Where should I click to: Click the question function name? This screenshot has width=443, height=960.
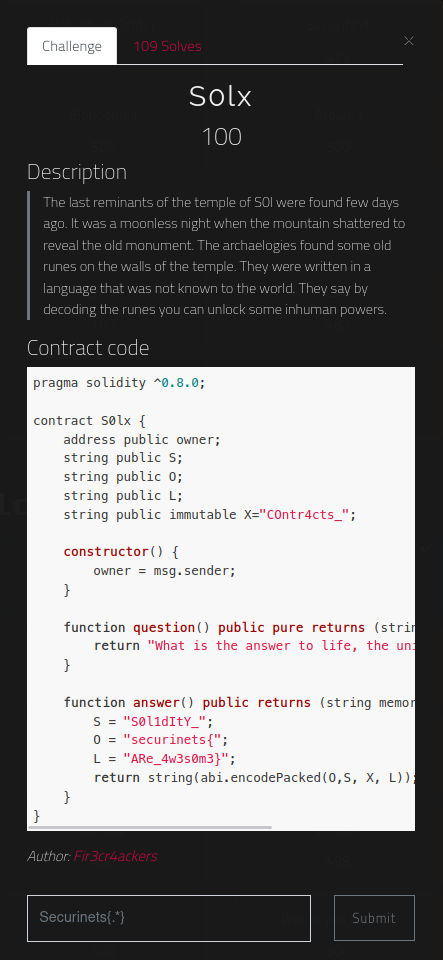164,627
